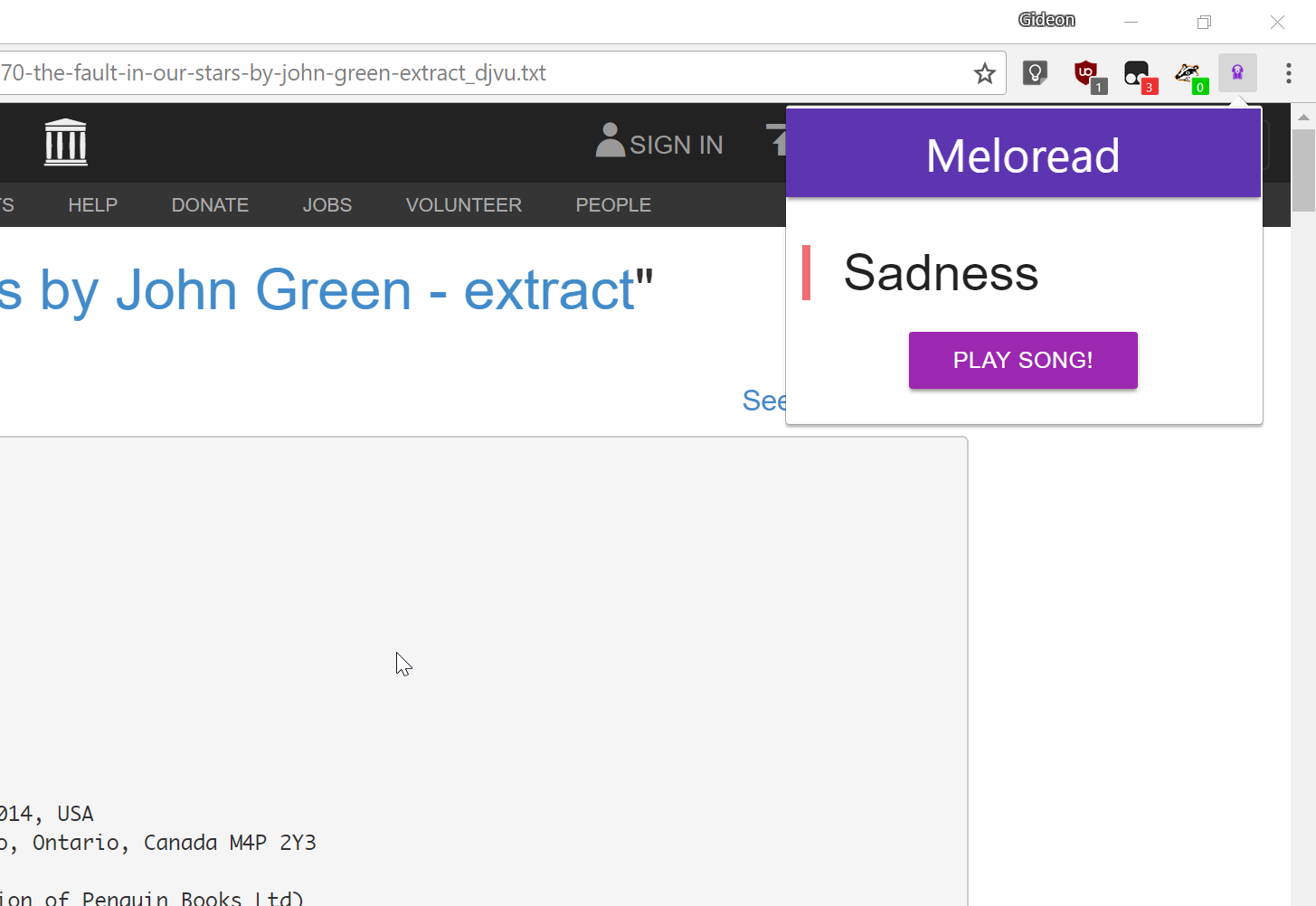Viewport: 1316px width, 906px height.
Task: Restore the browser window size
Action: point(1204,22)
